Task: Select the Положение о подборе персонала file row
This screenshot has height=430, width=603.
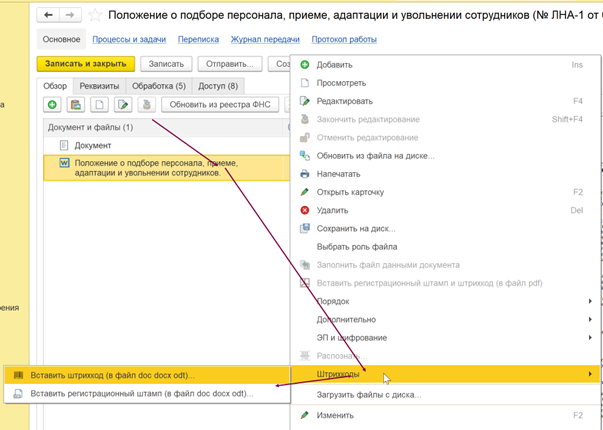Action: coord(167,168)
